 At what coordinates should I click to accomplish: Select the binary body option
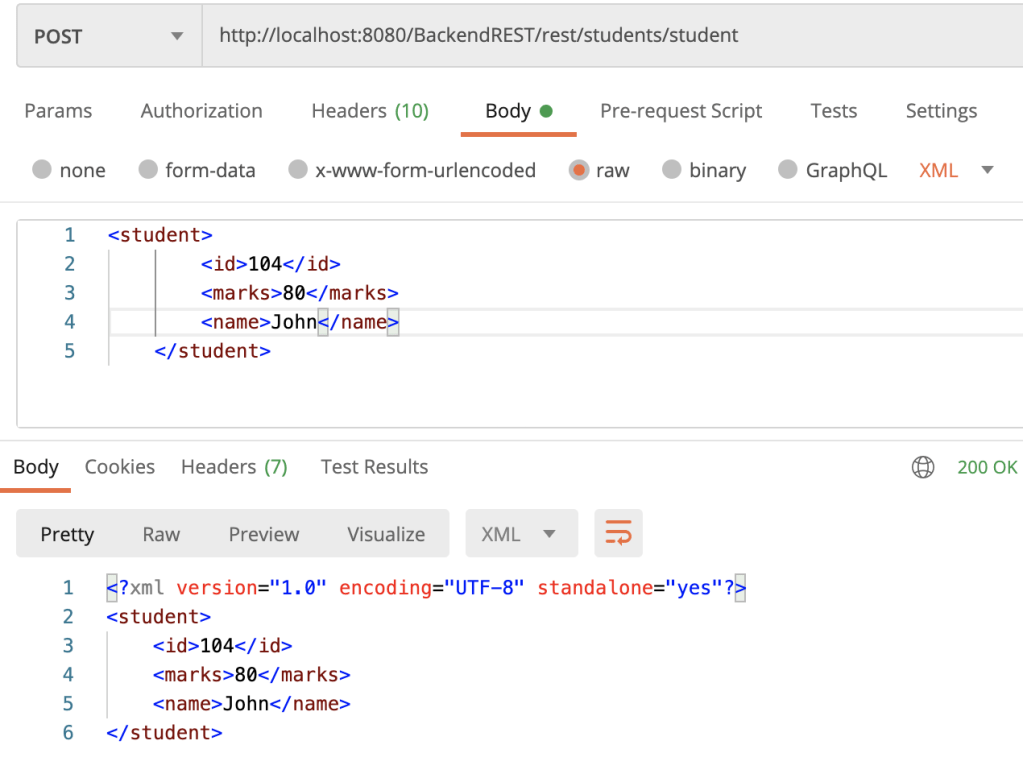[x=672, y=170]
